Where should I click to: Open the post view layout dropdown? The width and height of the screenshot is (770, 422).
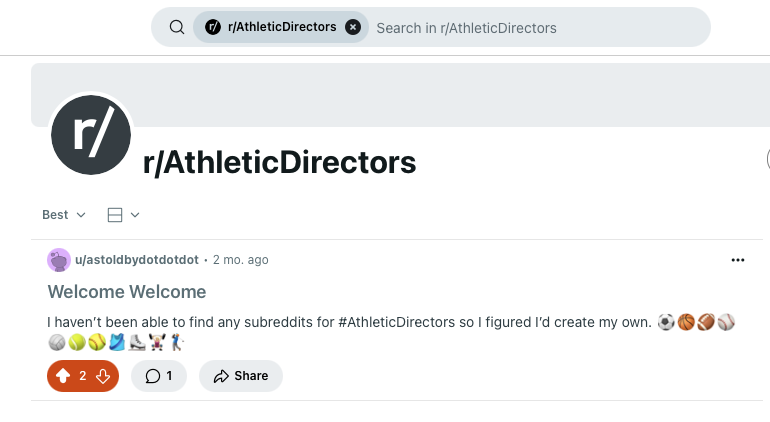coord(123,215)
